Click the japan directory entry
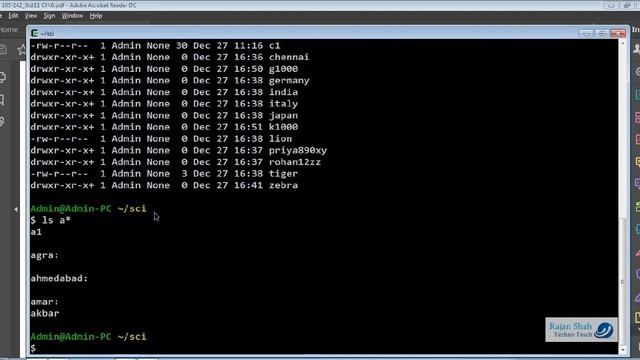 pos(283,115)
